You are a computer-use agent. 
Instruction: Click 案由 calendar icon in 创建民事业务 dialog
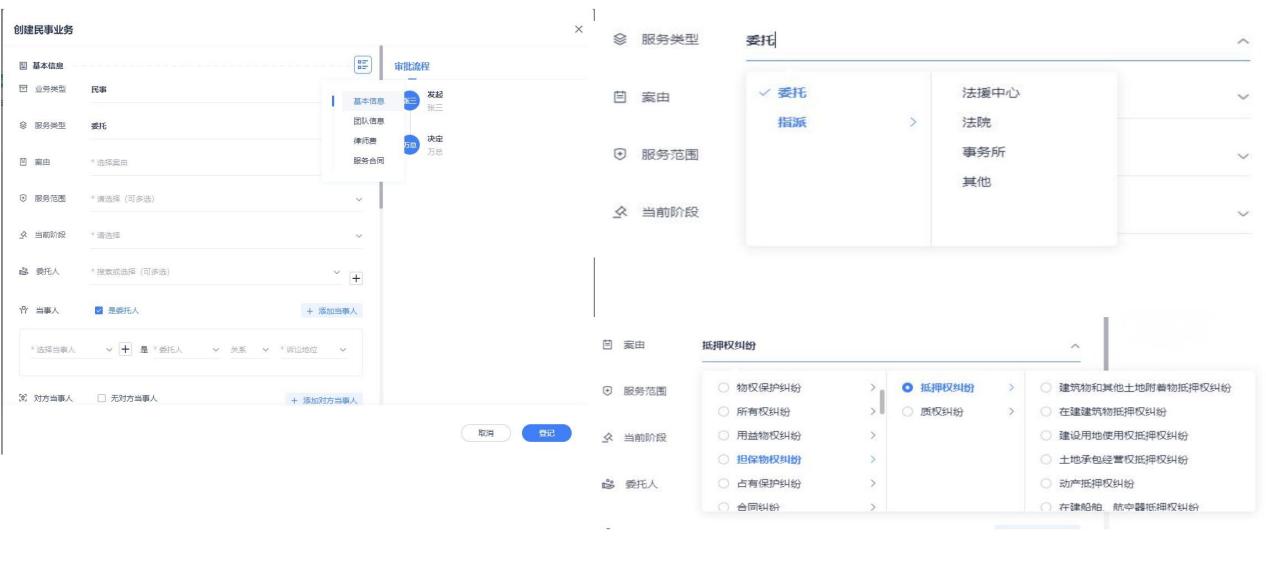(24, 162)
